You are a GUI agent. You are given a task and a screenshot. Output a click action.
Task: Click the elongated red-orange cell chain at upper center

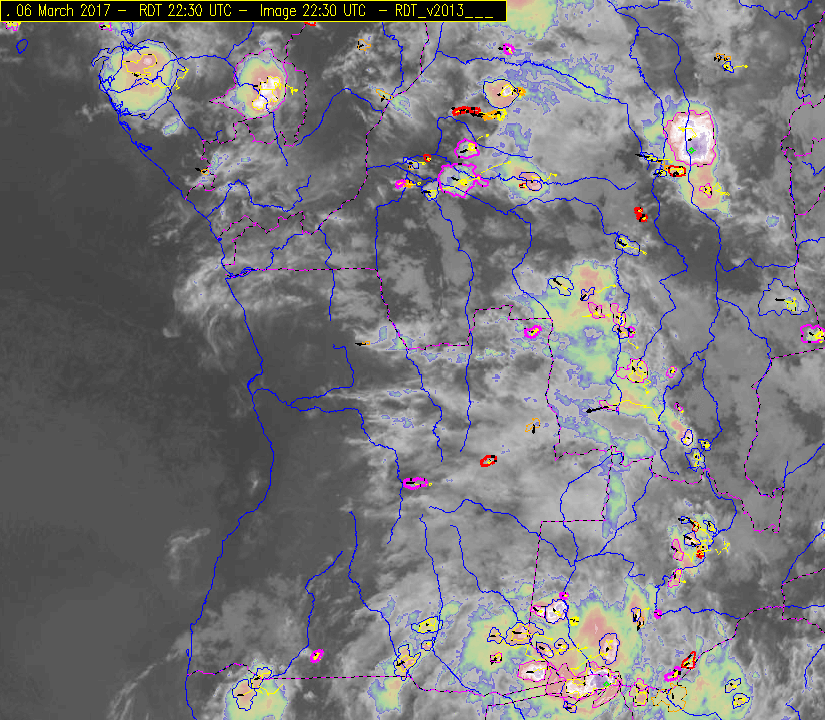pos(465,111)
